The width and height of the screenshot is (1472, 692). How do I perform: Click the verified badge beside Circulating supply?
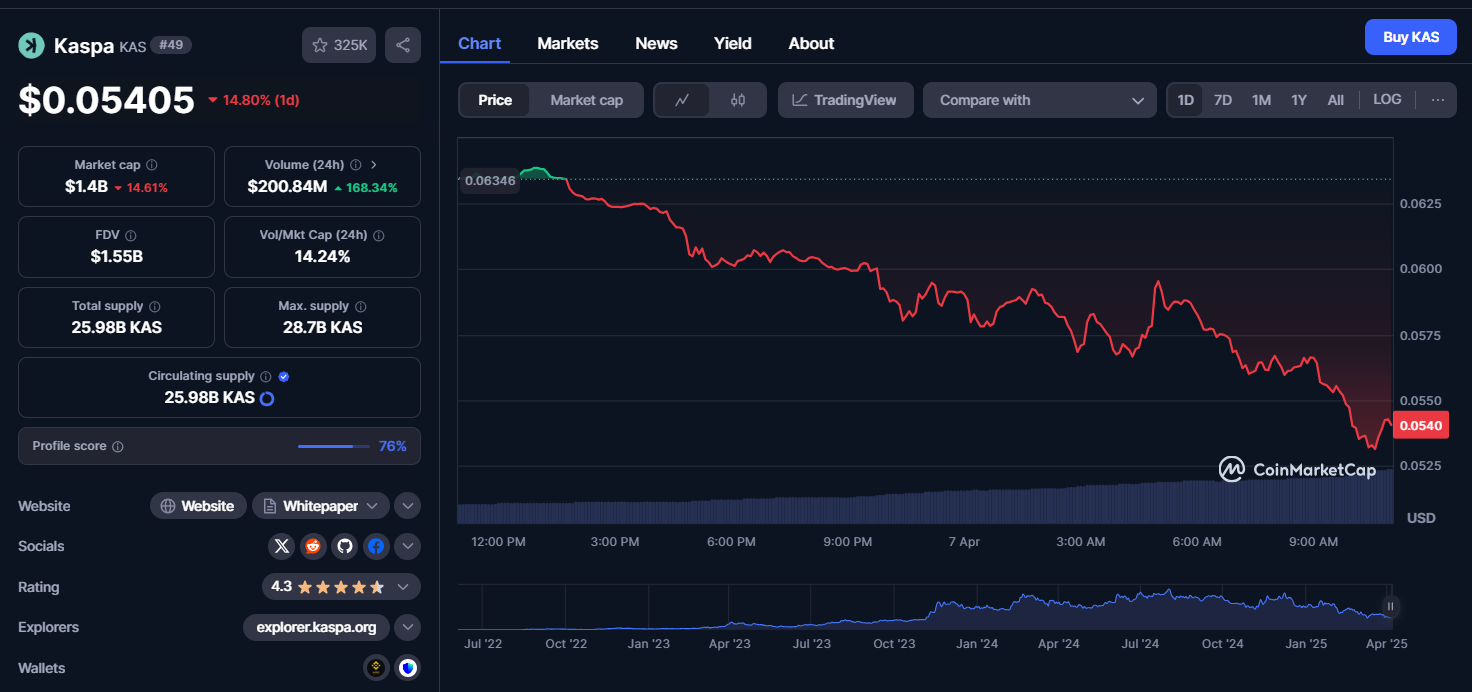coord(283,376)
